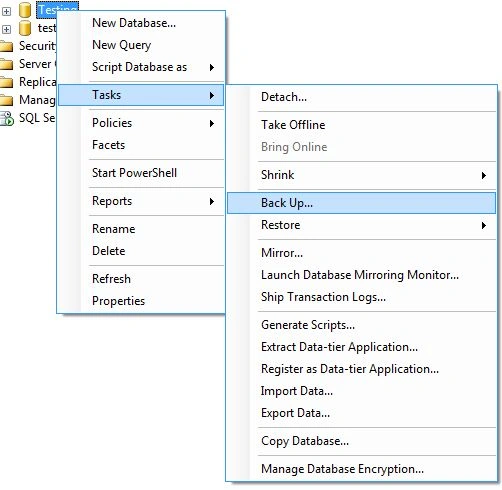This screenshot has height=490, width=502.
Task: Choose Take Offline in the Tasks submenu
Action: pyautogui.click(x=361, y=125)
